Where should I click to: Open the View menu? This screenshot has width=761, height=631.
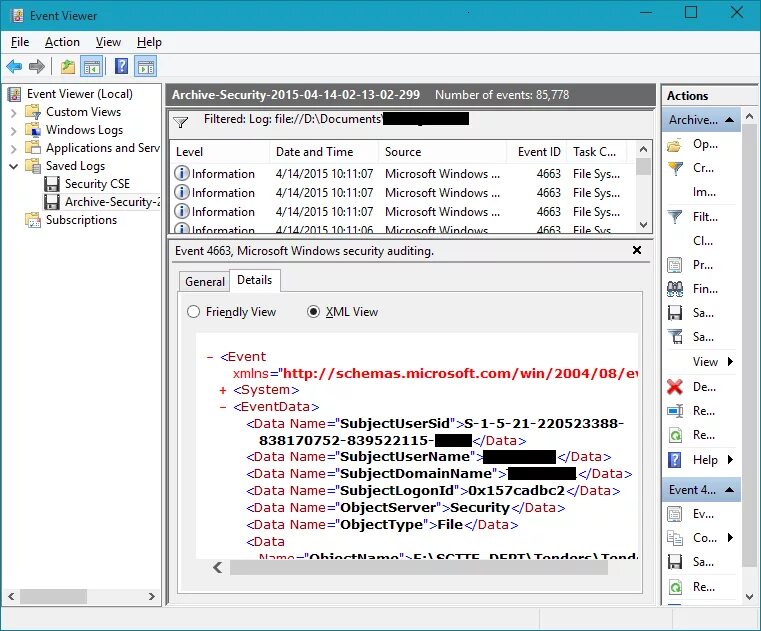pos(108,42)
